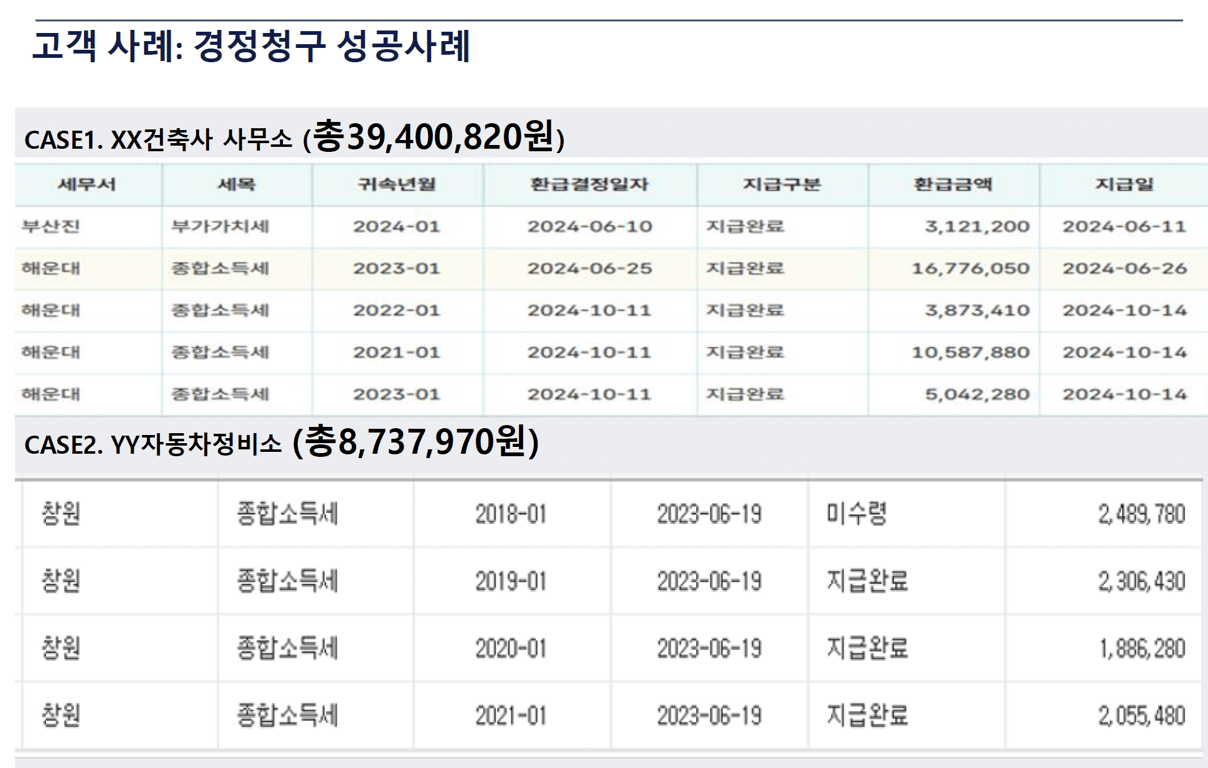Screen dimensions: 1208x768
Task: Click 해운대 in the 2022-01 row
Action: click(50, 311)
